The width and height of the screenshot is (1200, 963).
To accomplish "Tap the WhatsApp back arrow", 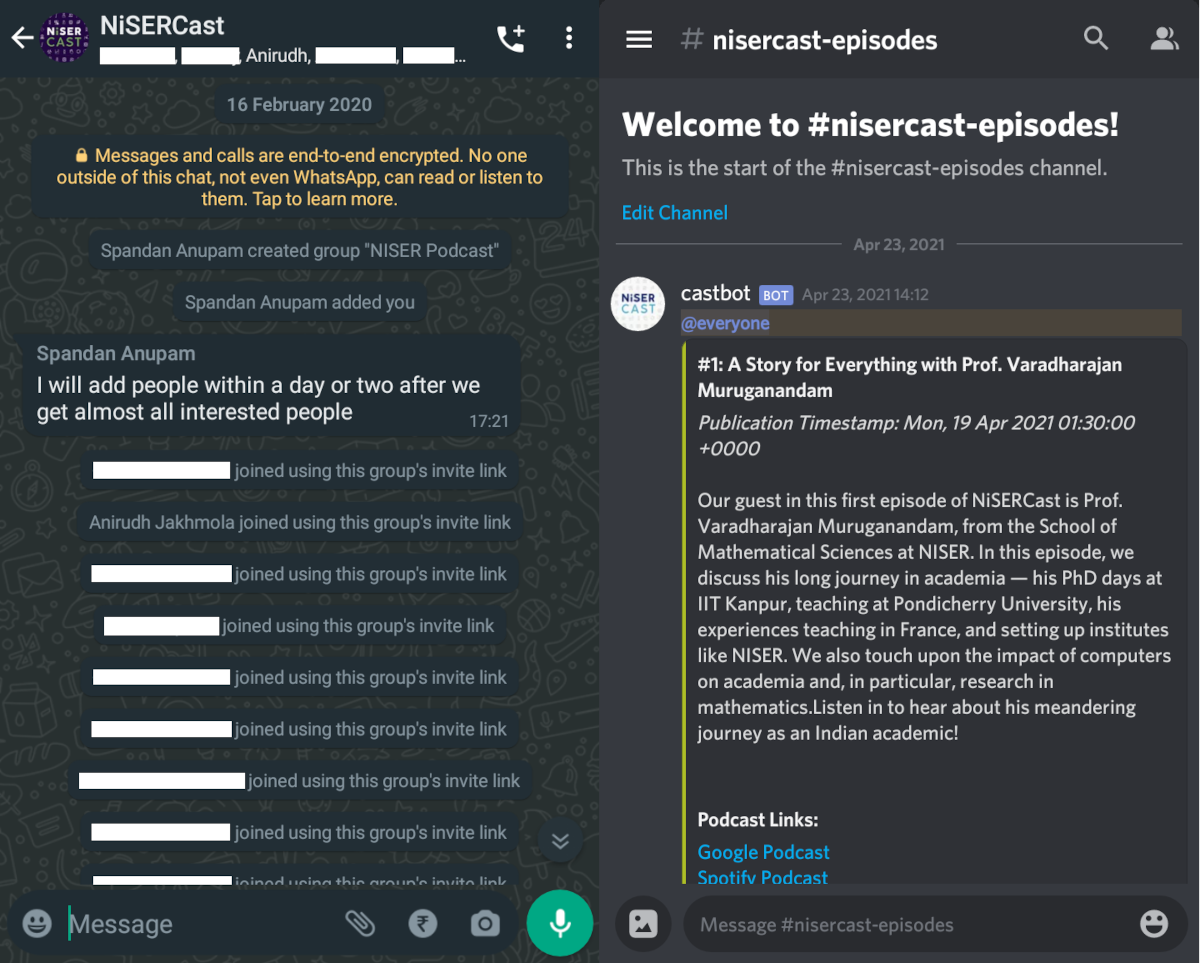I will [22, 39].
